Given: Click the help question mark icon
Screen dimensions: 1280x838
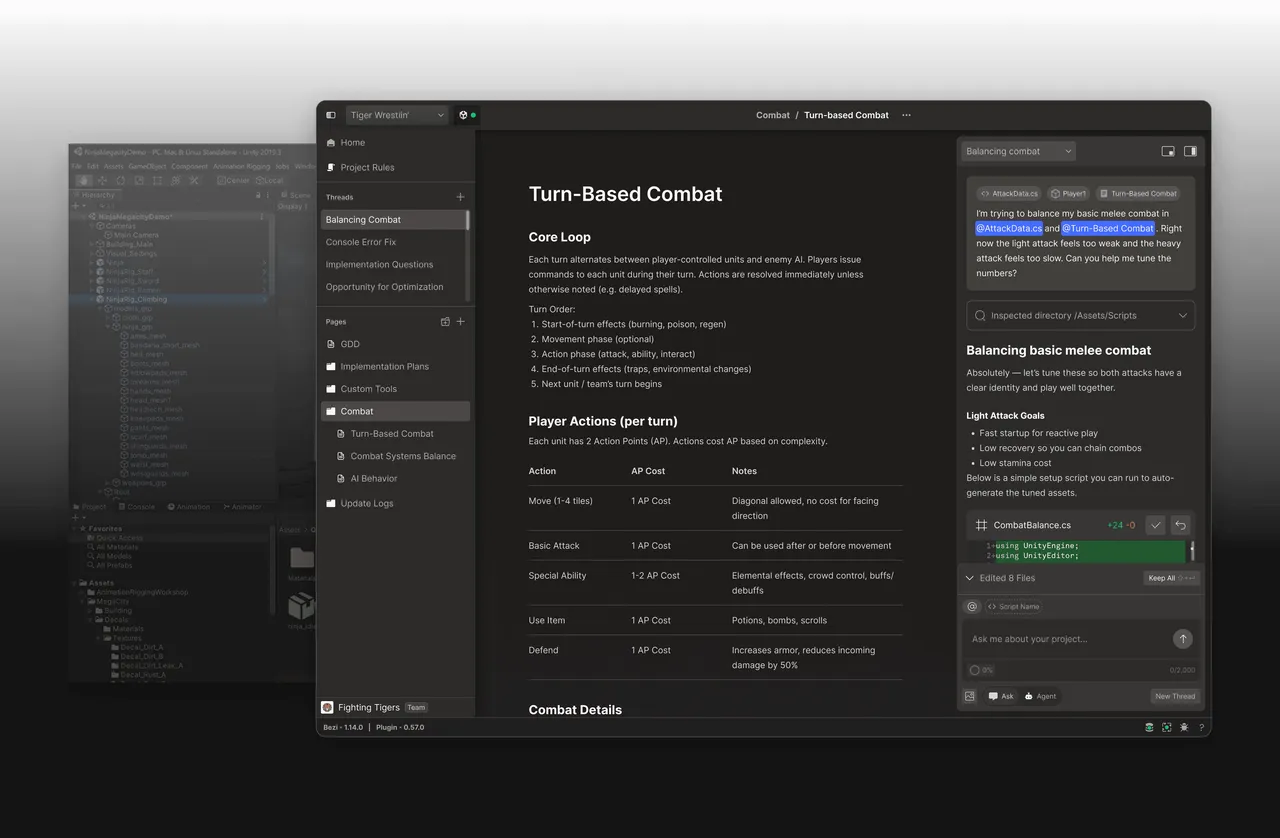Looking at the screenshot, I should tap(1201, 727).
